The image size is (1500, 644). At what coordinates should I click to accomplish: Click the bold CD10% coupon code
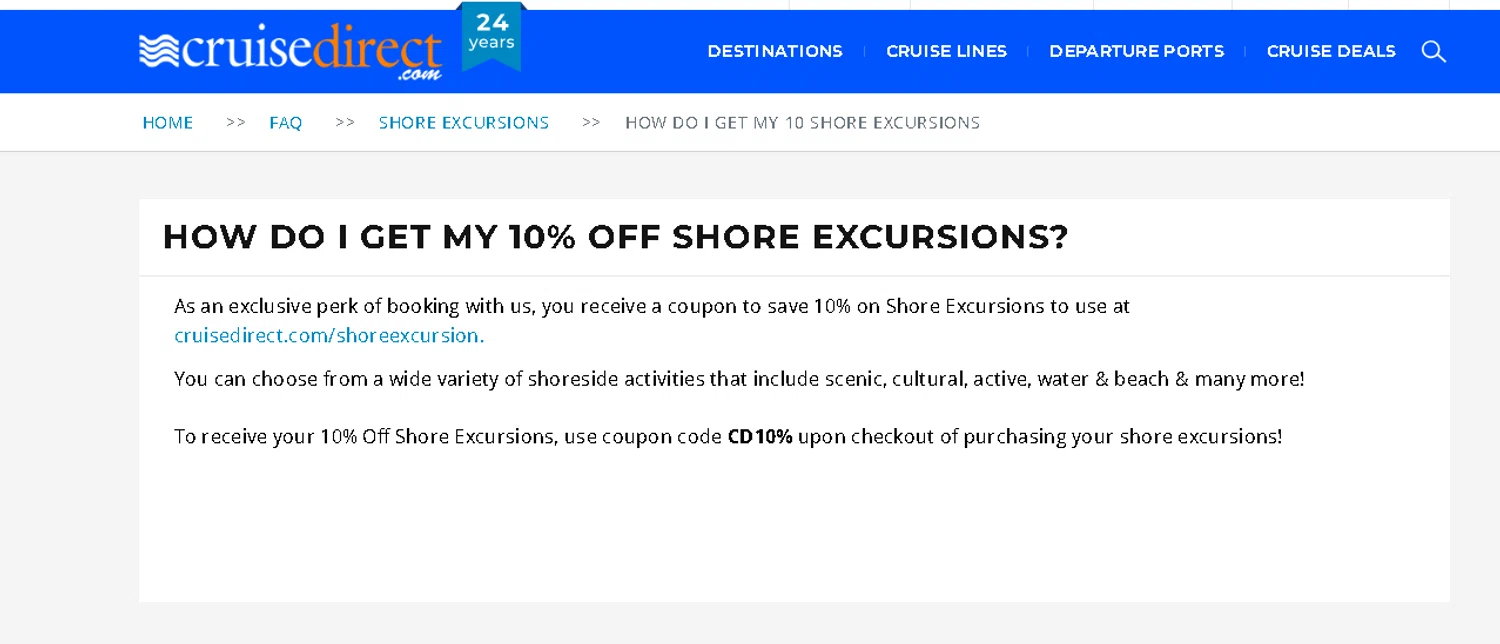coord(760,437)
